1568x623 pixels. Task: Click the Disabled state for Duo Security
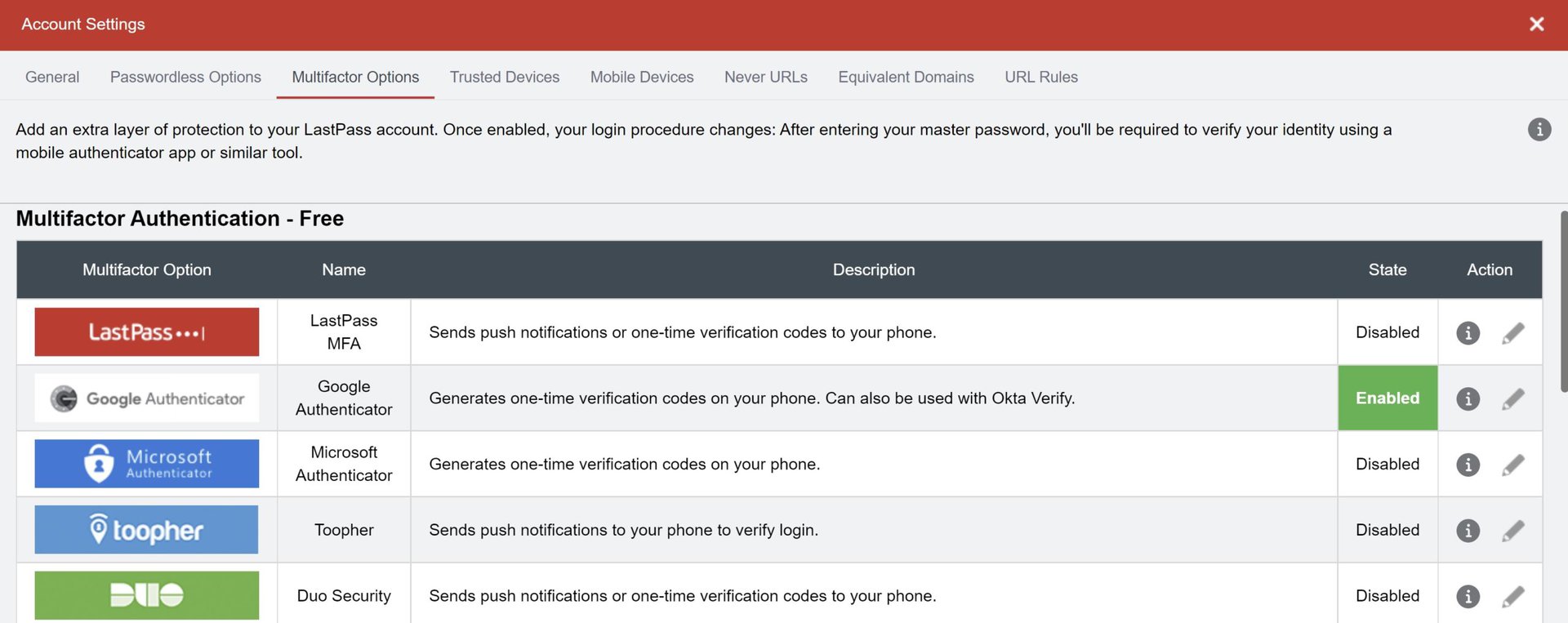coord(1388,596)
